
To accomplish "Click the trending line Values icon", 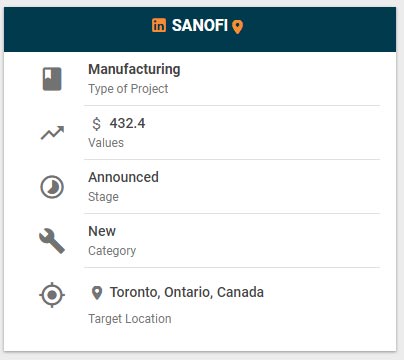I will pos(52,133).
